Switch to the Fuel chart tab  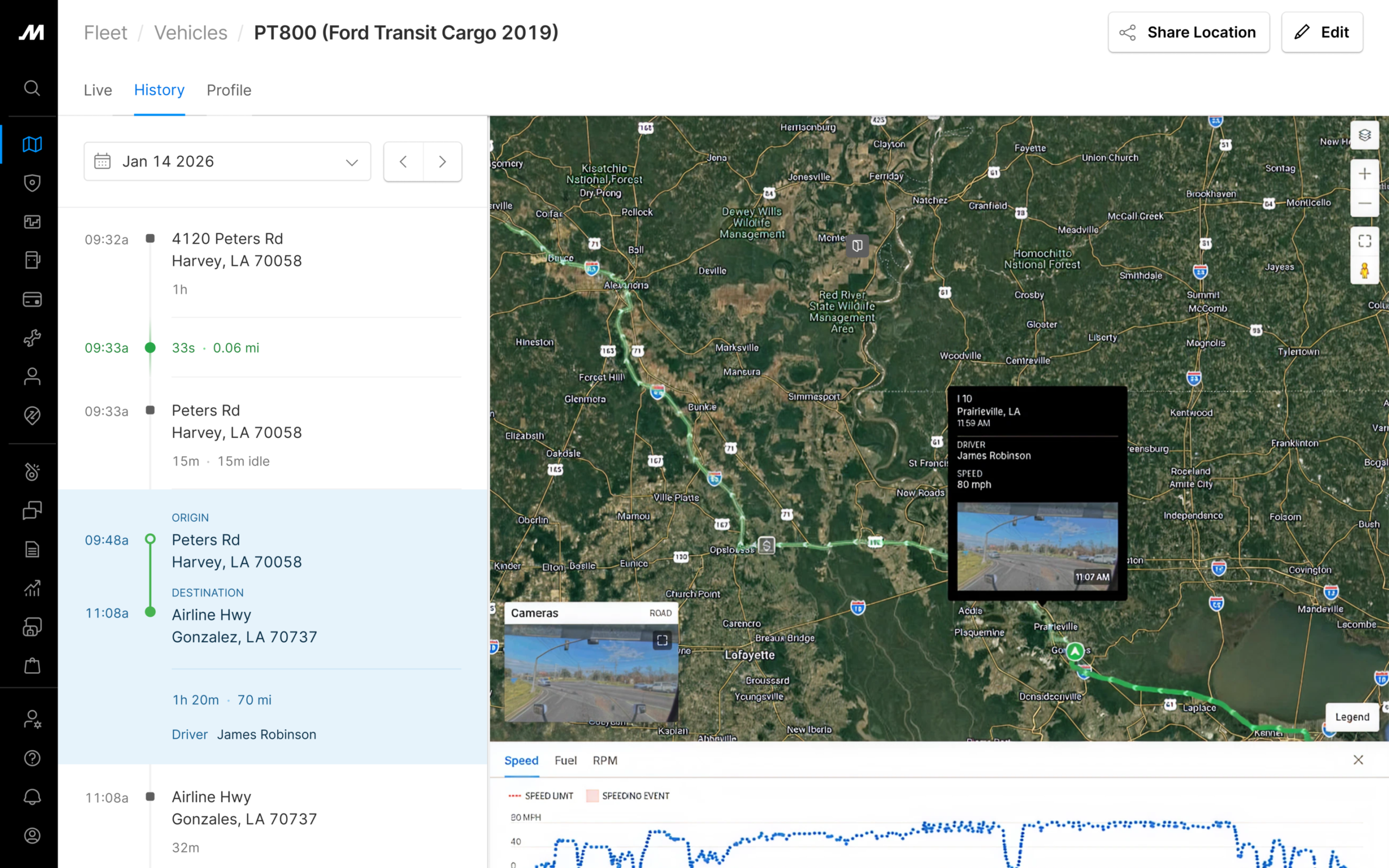(565, 760)
